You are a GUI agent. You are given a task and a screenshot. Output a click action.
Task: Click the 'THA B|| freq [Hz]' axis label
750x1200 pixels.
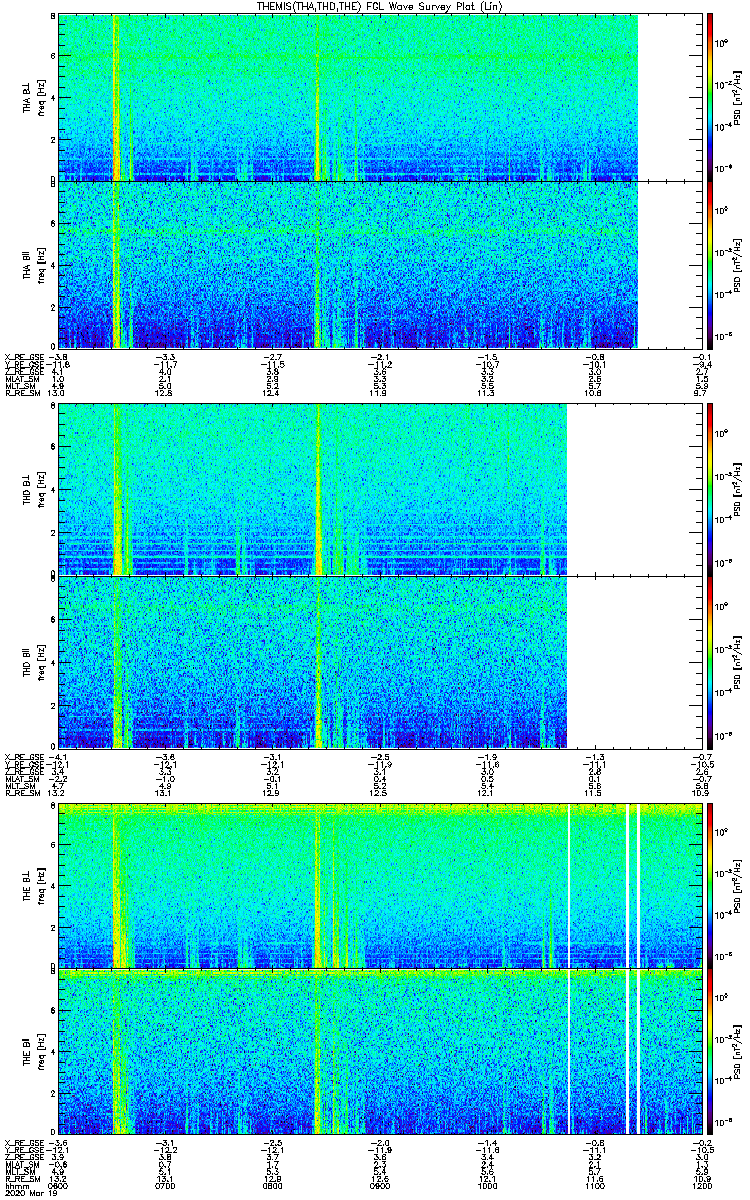(x=34, y=265)
